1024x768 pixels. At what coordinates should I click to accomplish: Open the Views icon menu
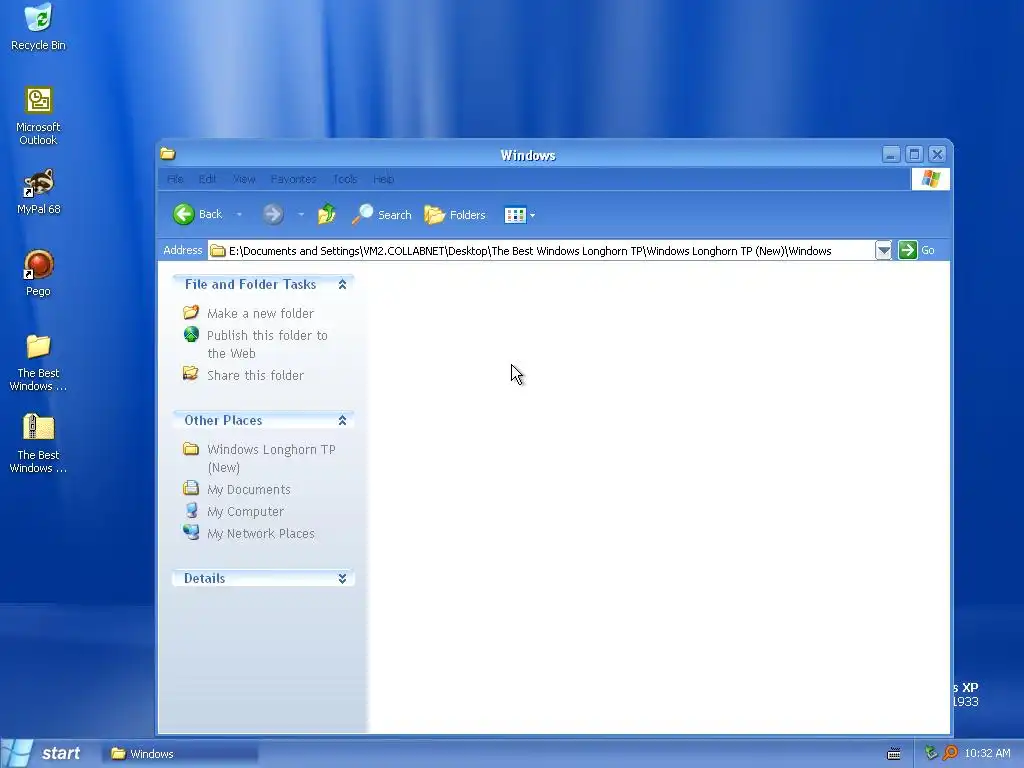519,215
